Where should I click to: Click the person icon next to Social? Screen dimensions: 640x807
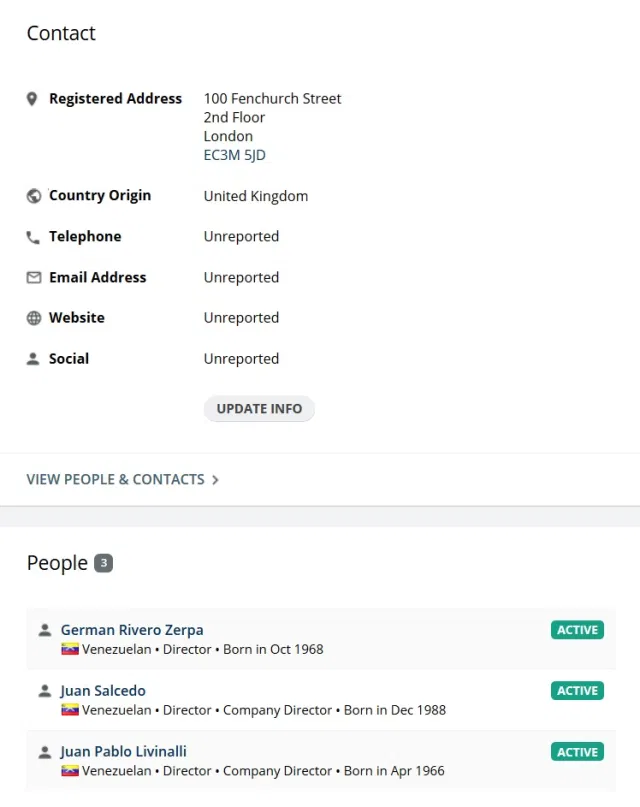click(33, 359)
